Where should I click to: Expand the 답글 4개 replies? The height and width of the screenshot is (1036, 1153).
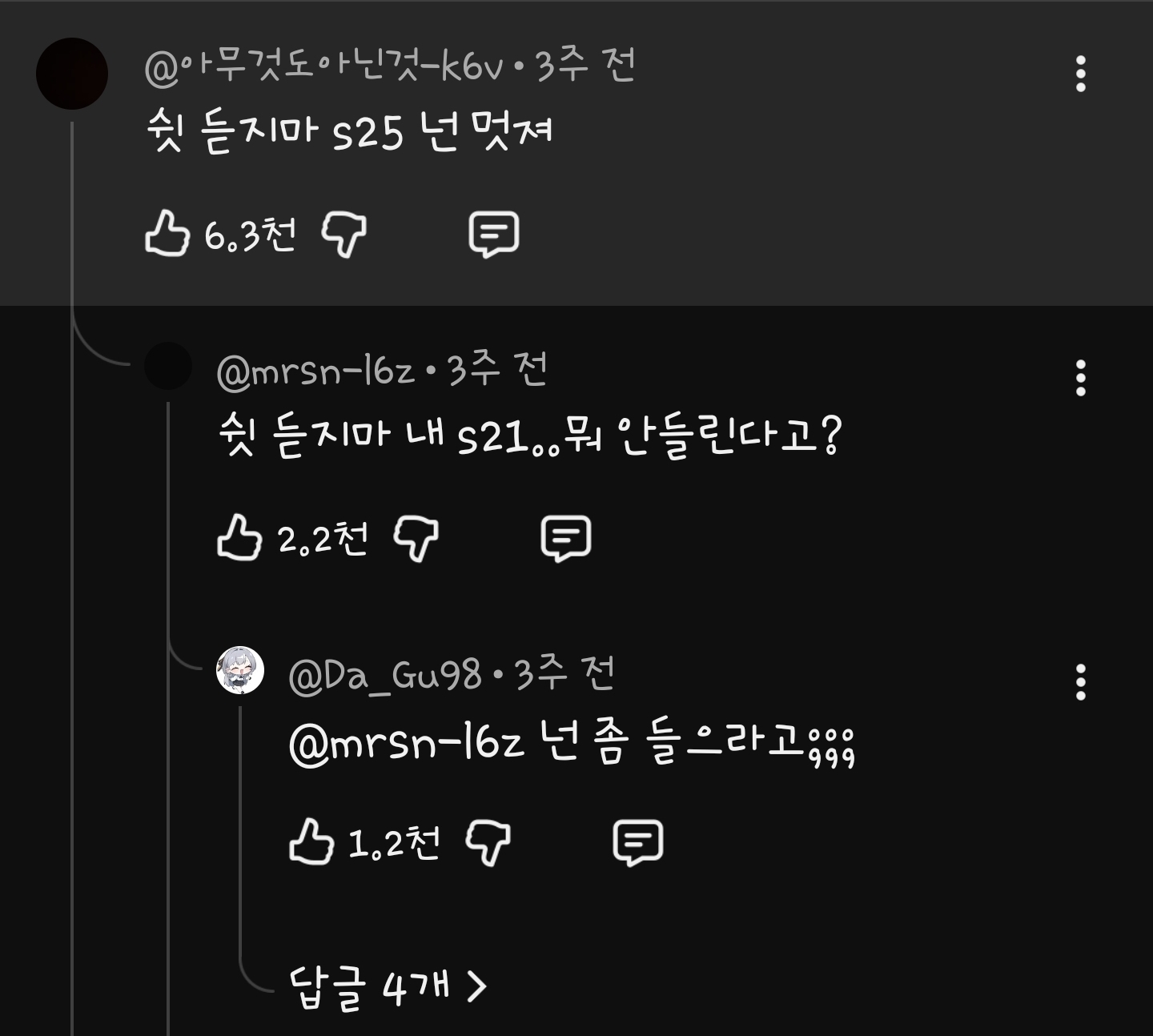(x=368, y=987)
